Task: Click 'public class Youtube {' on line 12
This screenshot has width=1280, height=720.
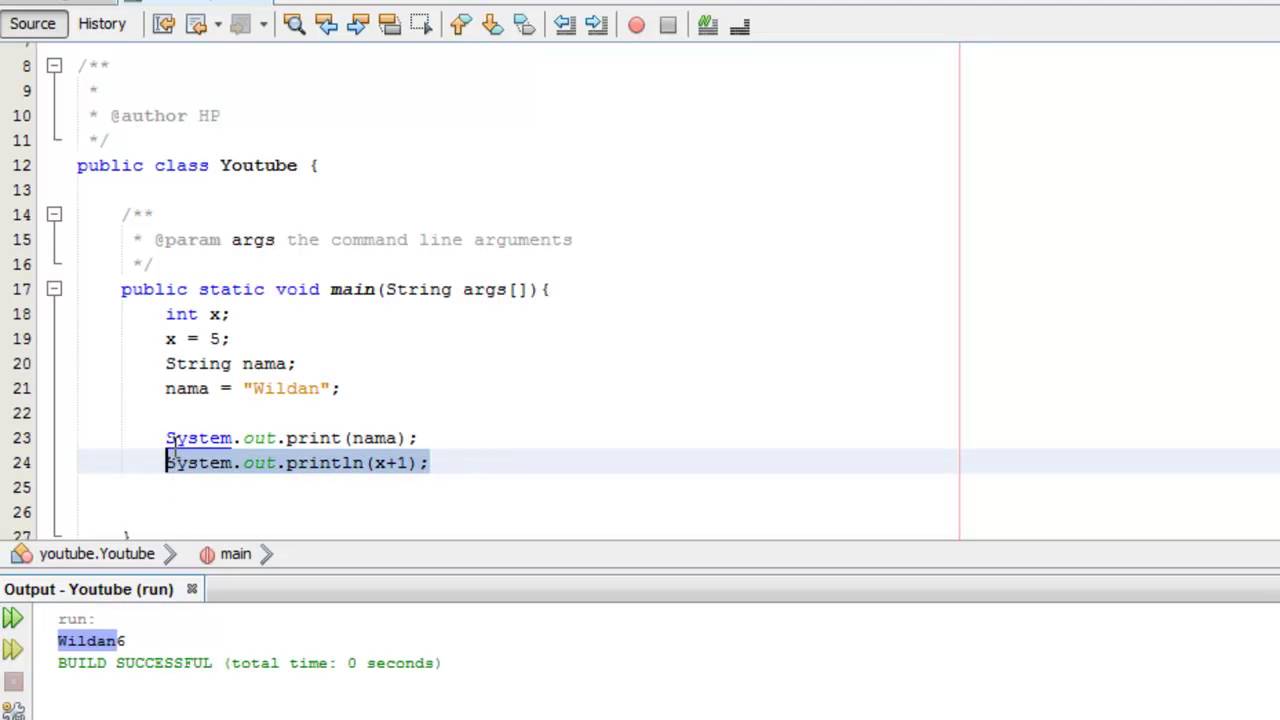Action: [x=197, y=166]
